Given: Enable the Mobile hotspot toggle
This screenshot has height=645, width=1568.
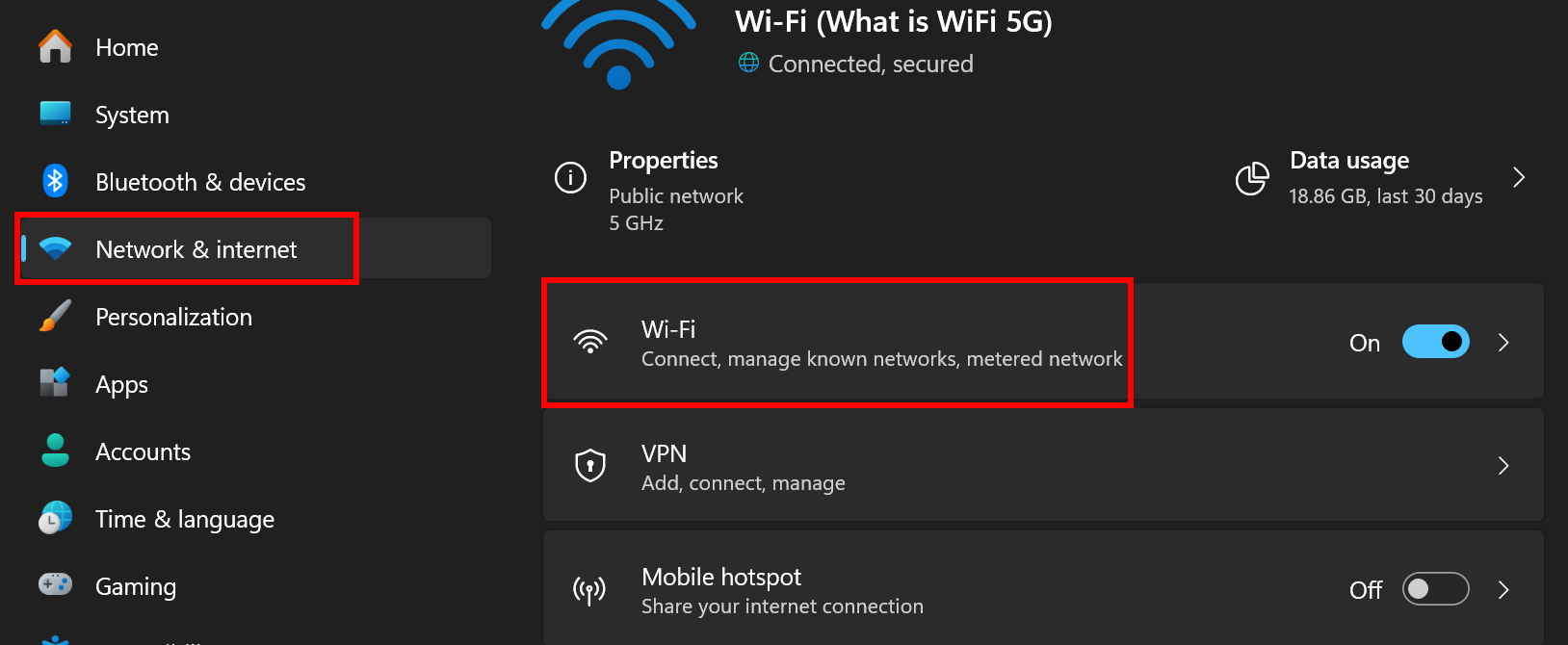Looking at the screenshot, I should click(1435, 588).
